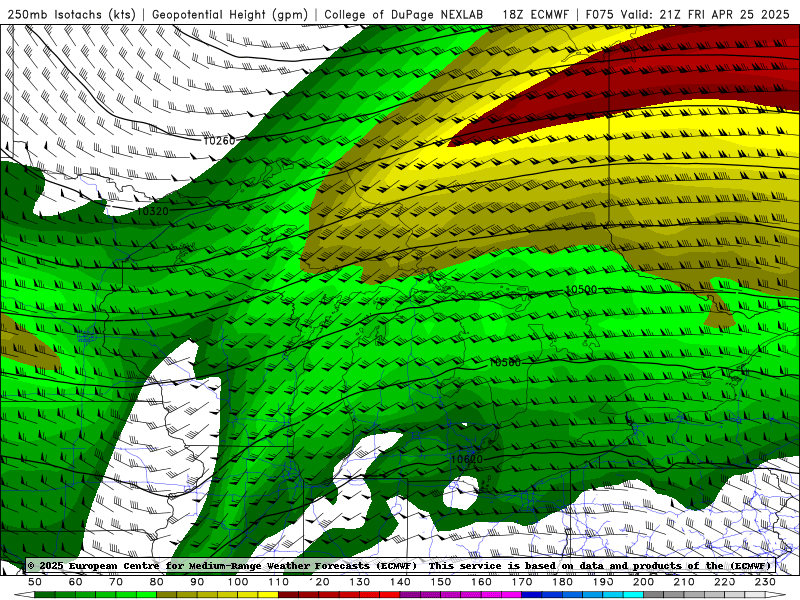Click the '250mb Isotachs (kts)' title text
This screenshot has width=800, height=600.
(x=71, y=15)
